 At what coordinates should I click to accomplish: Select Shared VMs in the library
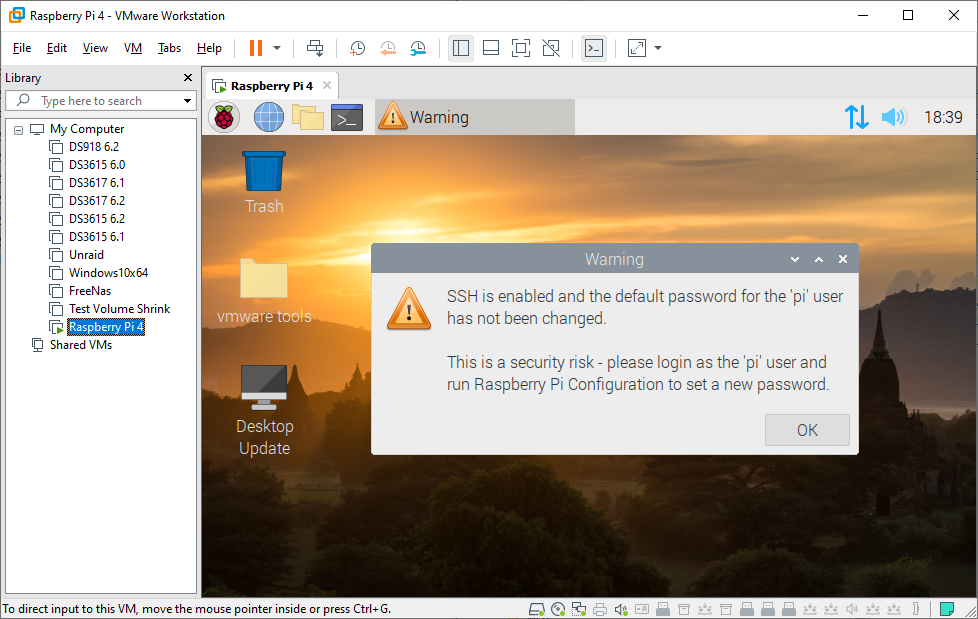(x=80, y=345)
